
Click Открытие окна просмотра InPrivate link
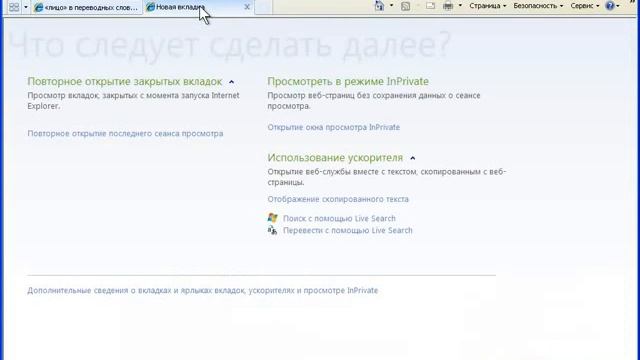tap(333, 127)
